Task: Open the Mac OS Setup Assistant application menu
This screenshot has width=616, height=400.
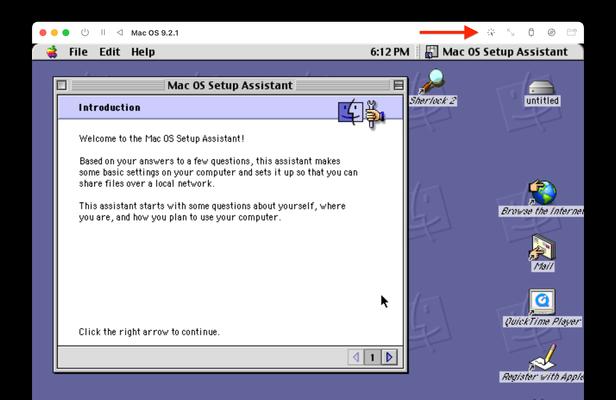Action: click(497, 52)
